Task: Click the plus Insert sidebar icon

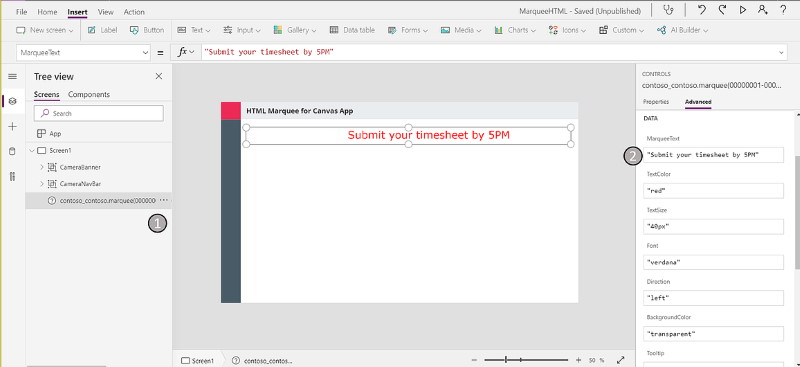Action: coord(13,127)
